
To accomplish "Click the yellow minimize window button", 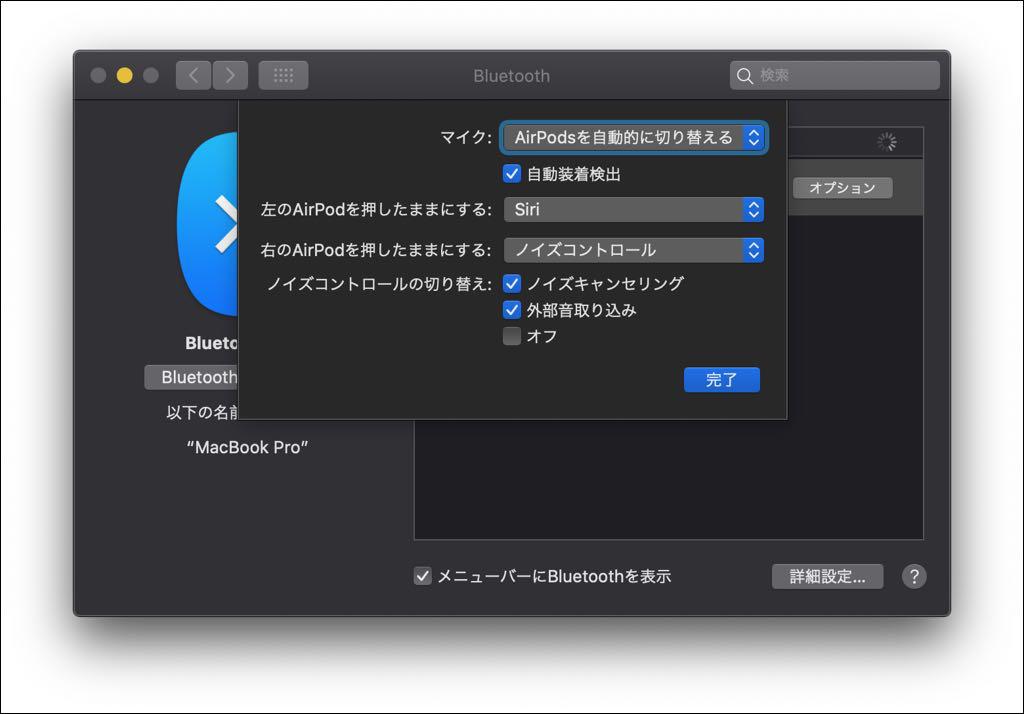I will 125,76.
